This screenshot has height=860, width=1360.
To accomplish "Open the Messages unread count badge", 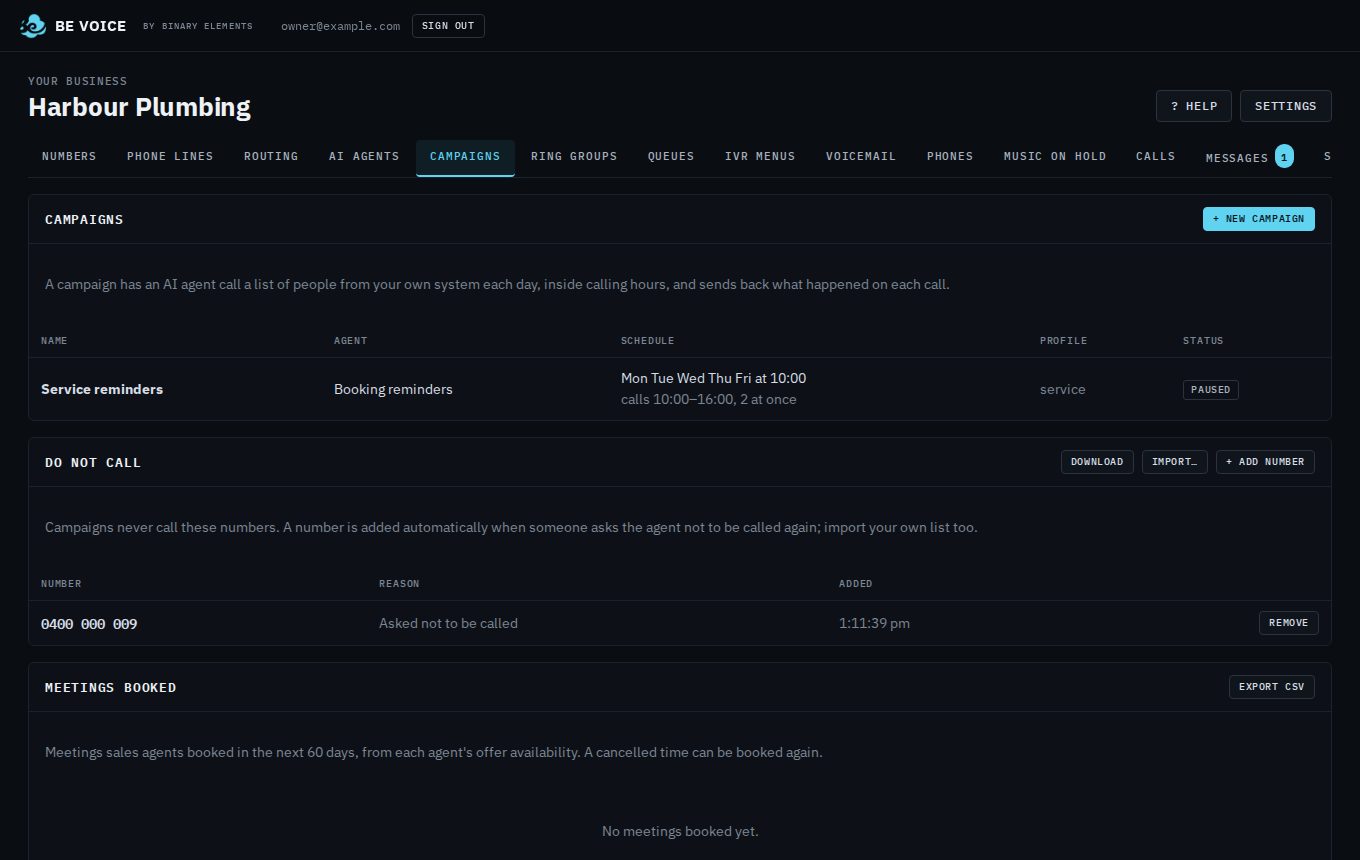I will (x=1284, y=156).
